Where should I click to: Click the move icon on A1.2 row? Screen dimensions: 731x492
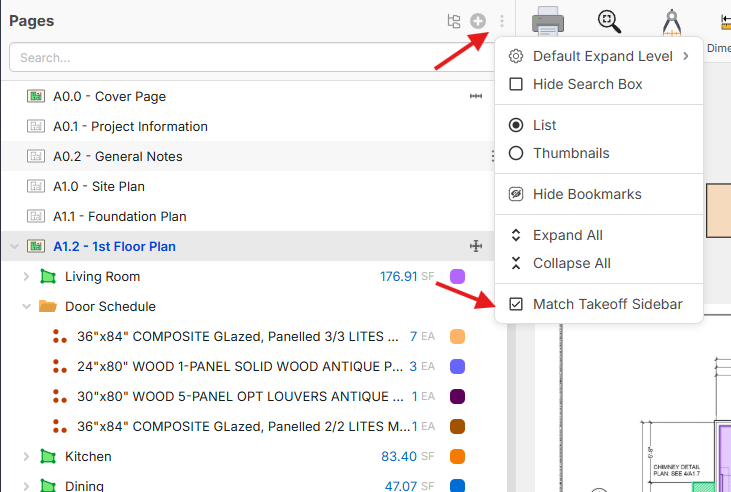point(476,246)
